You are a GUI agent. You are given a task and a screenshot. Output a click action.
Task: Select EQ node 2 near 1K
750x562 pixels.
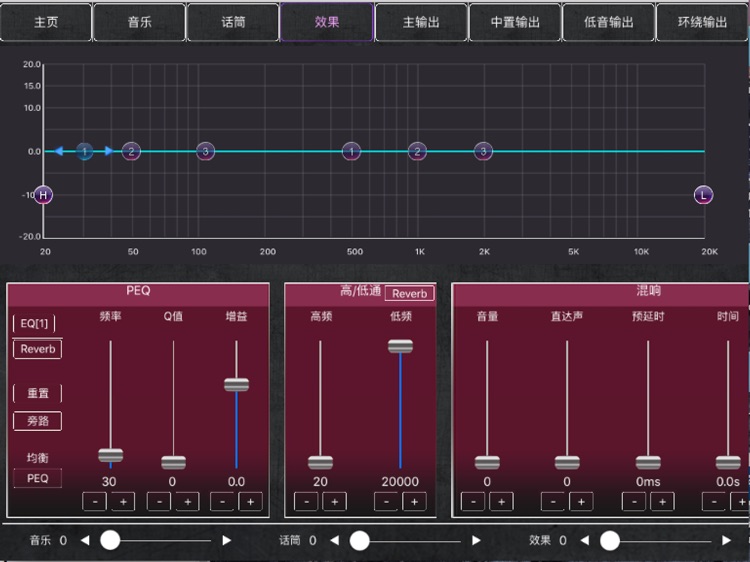[417, 152]
